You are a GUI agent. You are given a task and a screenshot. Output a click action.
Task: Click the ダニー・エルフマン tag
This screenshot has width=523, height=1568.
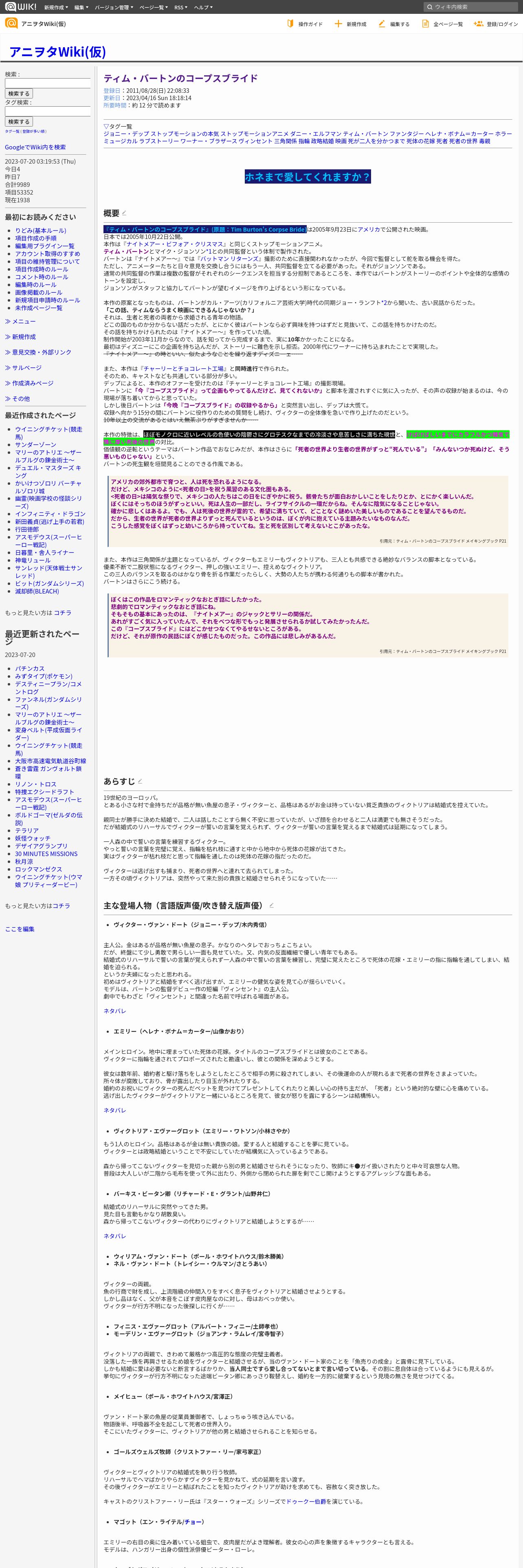pyautogui.click(x=315, y=134)
